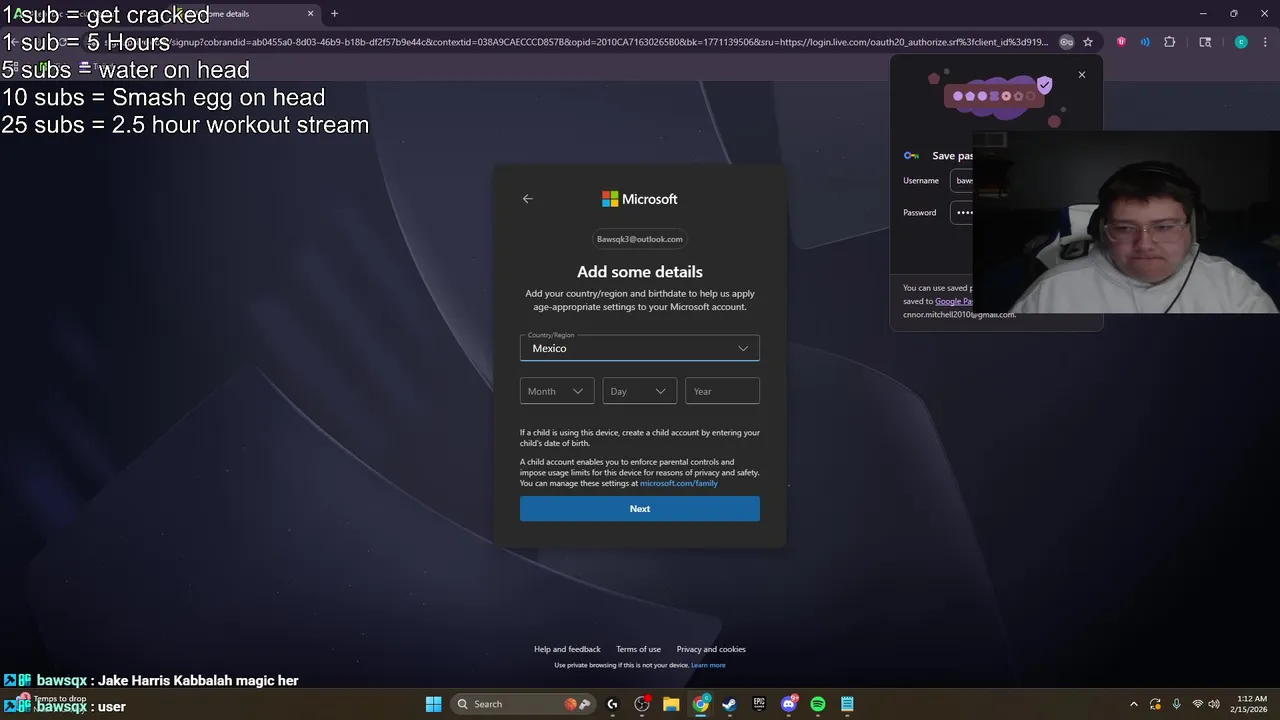
Task: Open Notepad from taskbar
Action: 847,704
